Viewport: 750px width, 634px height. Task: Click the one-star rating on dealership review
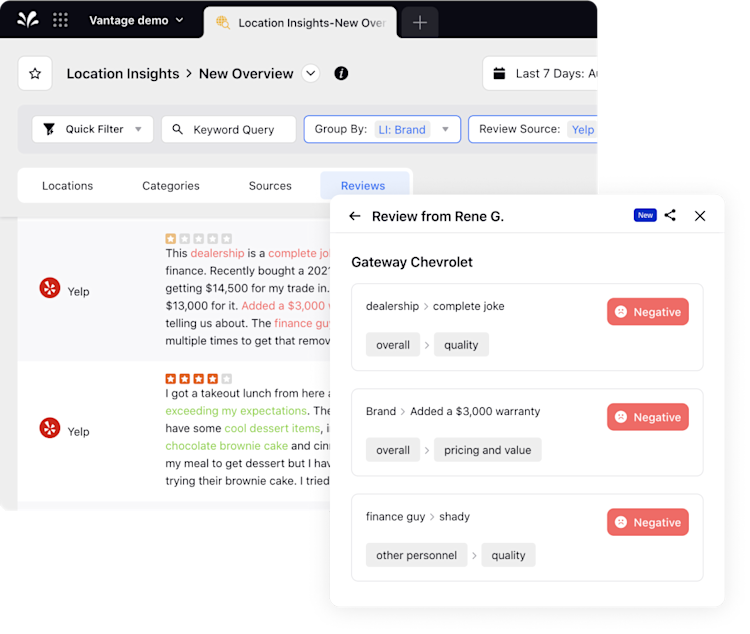coord(199,238)
